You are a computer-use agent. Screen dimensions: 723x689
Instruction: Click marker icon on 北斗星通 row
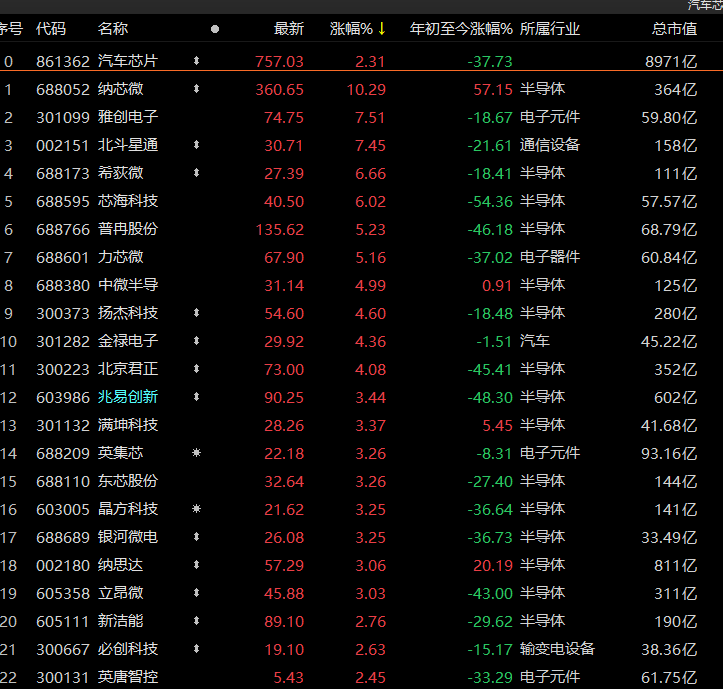click(196, 145)
